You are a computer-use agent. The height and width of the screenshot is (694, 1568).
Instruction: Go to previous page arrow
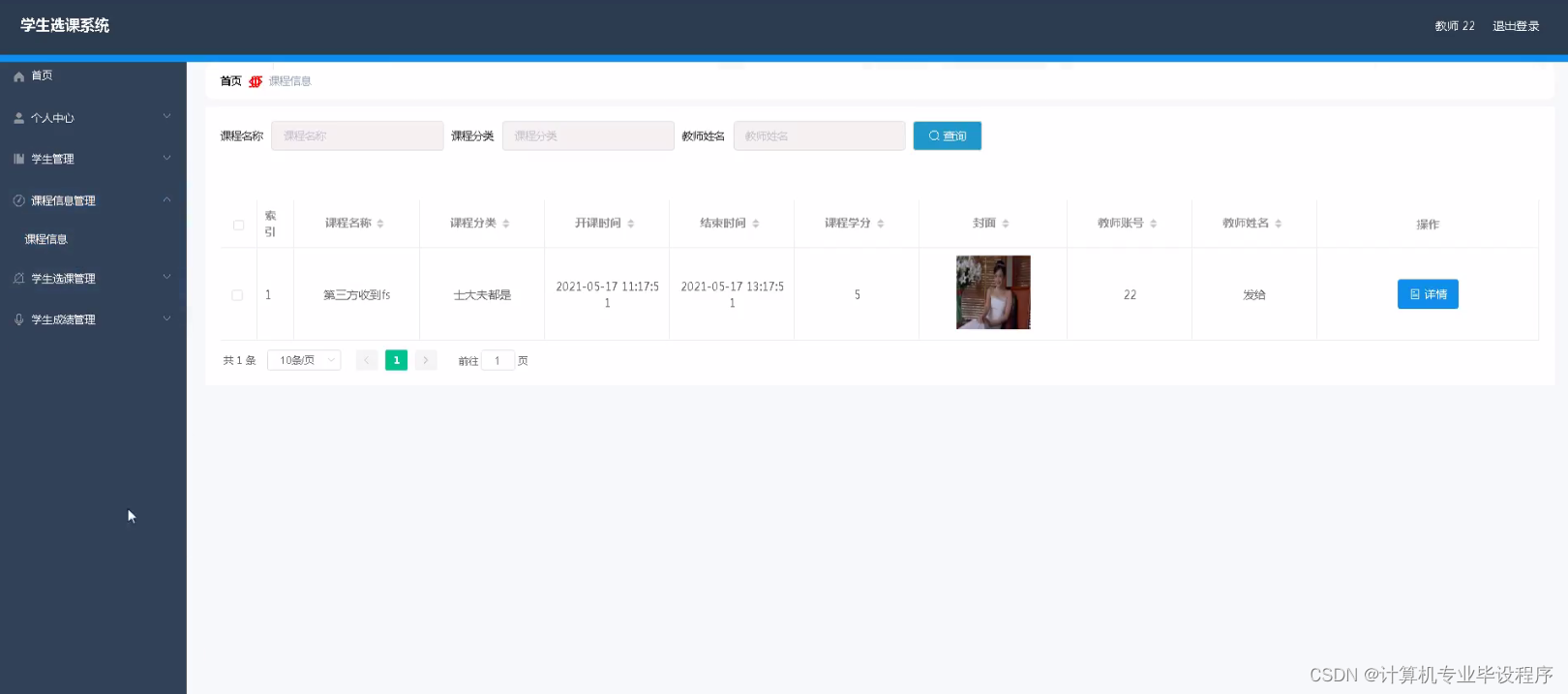click(x=367, y=360)
